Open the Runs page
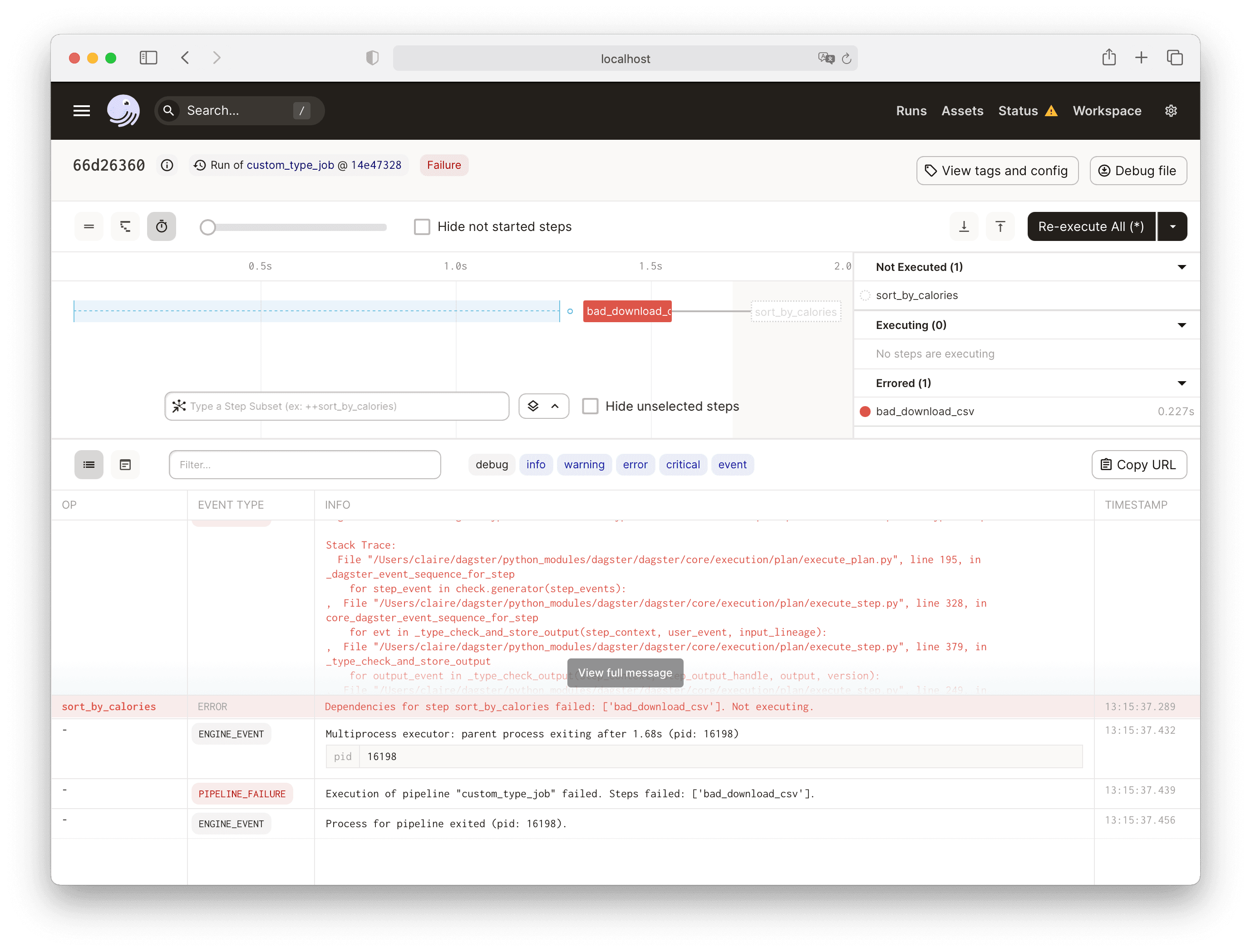This screenshot has width=1251, height=952. 911,111
